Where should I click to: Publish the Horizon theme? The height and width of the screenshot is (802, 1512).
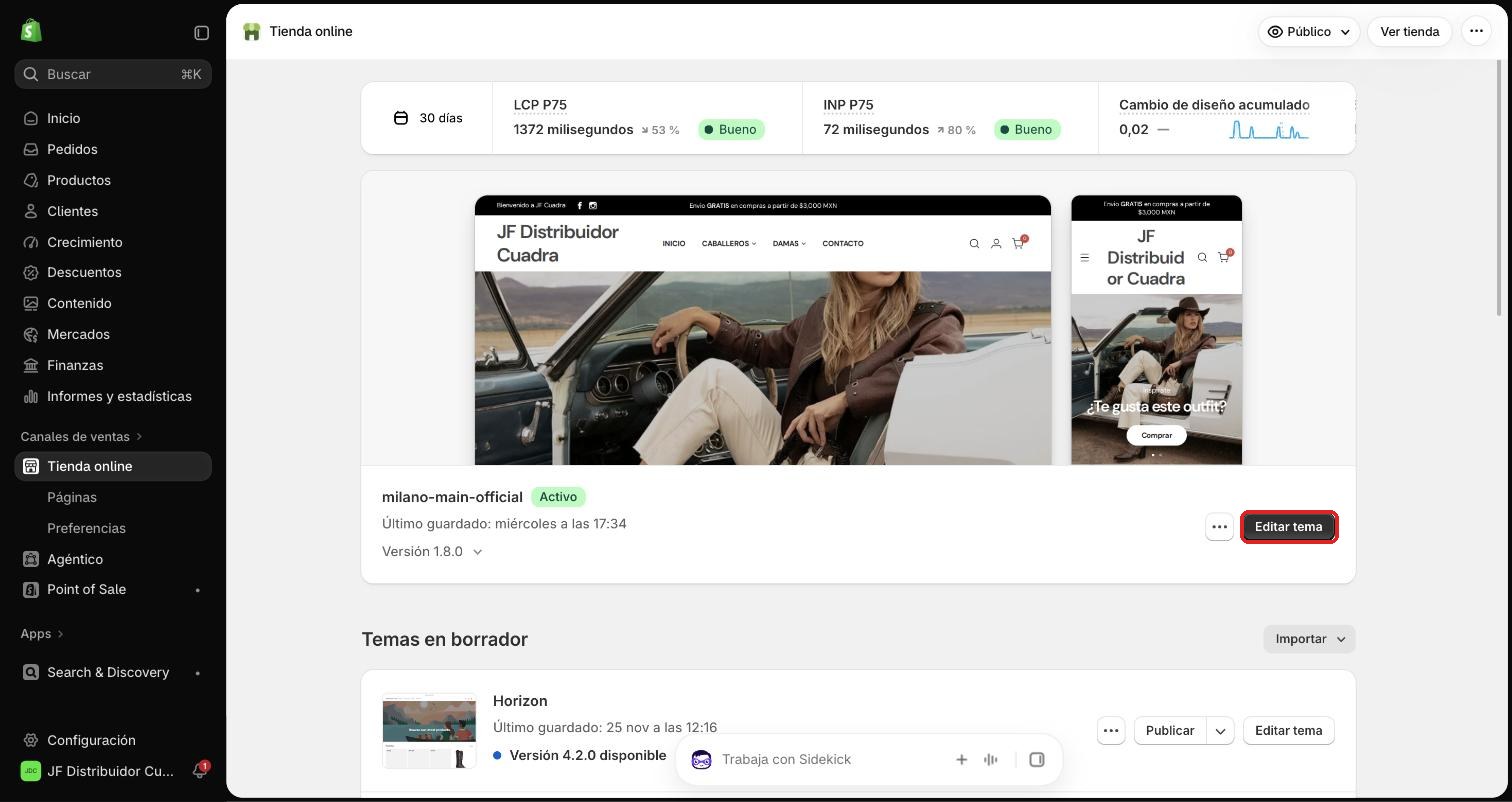click(x=1170, y=731)
